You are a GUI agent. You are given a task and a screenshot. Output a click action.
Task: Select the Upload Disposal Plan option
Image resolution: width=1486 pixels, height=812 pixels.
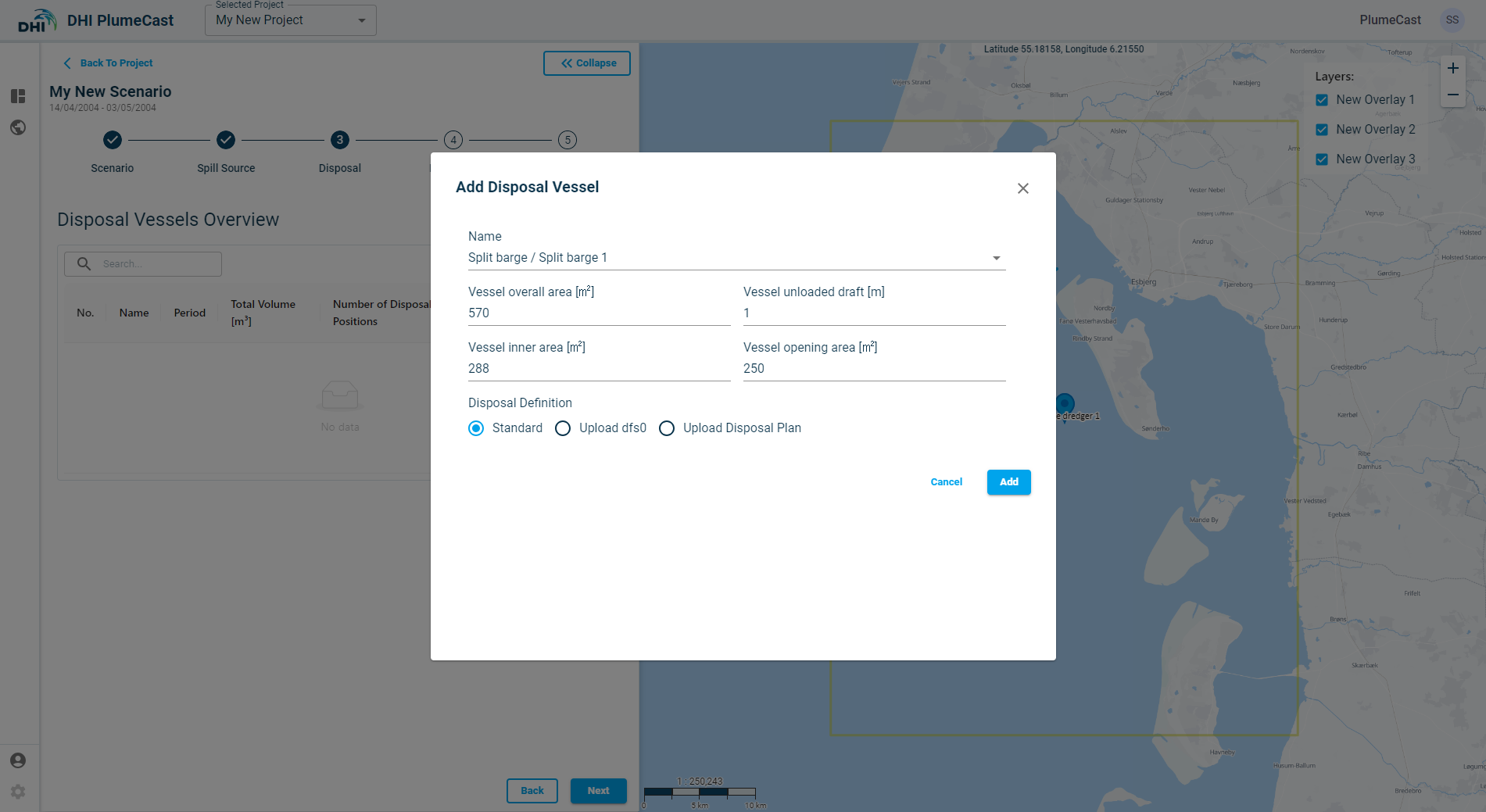click(667, 428)
